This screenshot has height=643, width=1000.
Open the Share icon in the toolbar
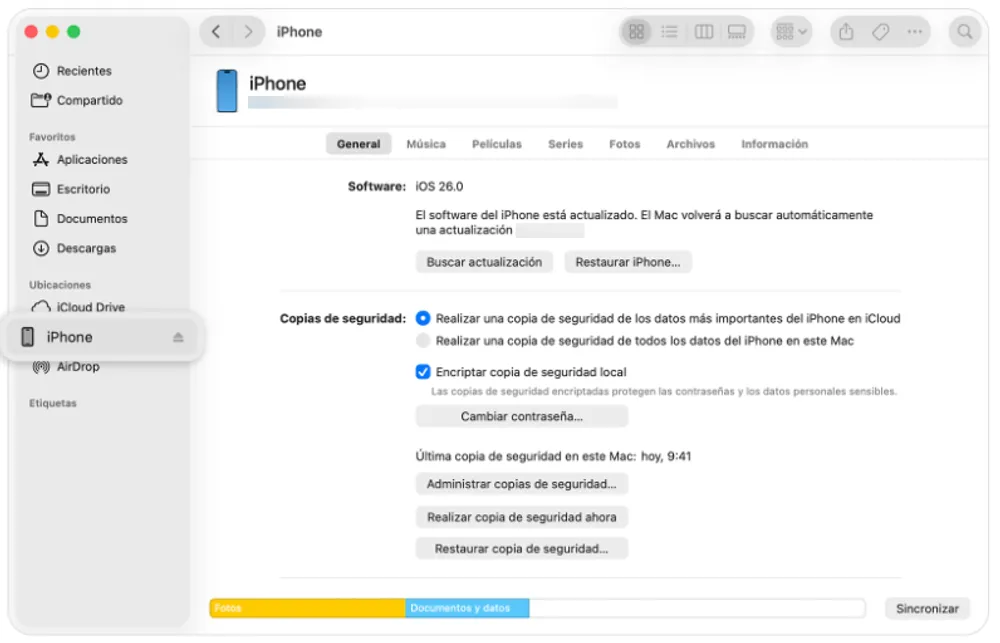(845, 31)
